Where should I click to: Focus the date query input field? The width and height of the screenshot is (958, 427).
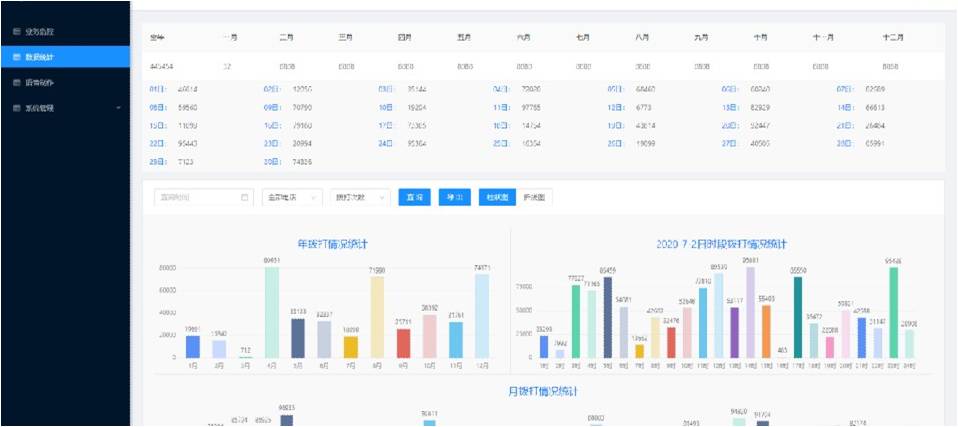195,197
